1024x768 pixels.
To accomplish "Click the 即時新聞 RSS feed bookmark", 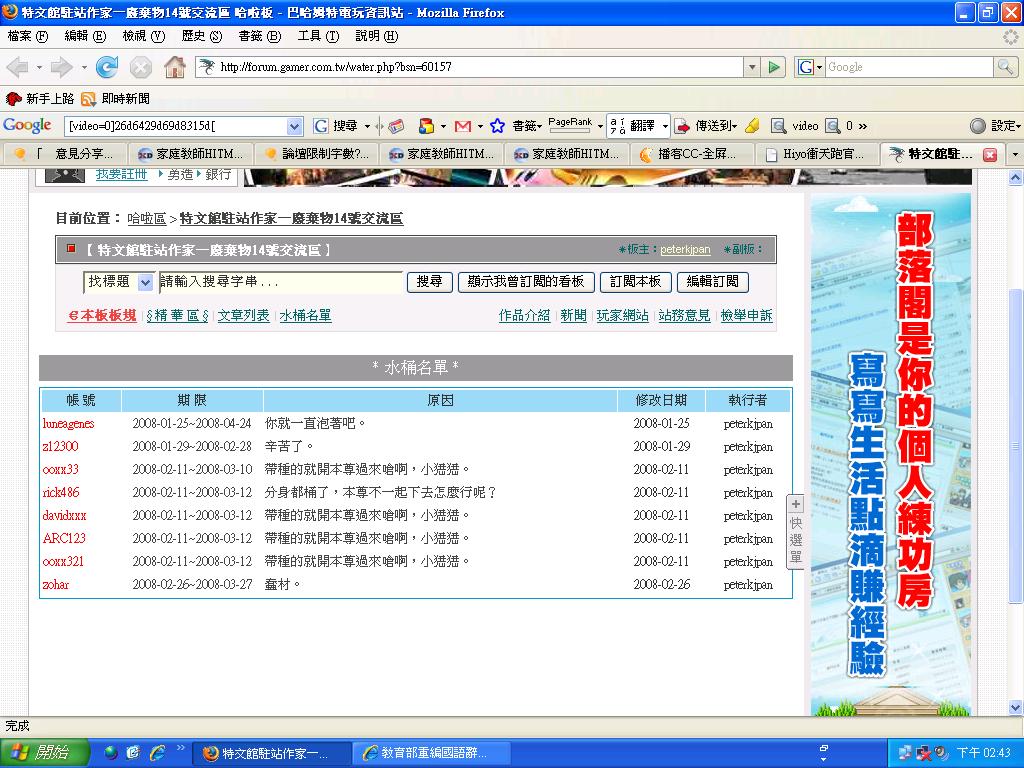I will (x=116, y=98).
